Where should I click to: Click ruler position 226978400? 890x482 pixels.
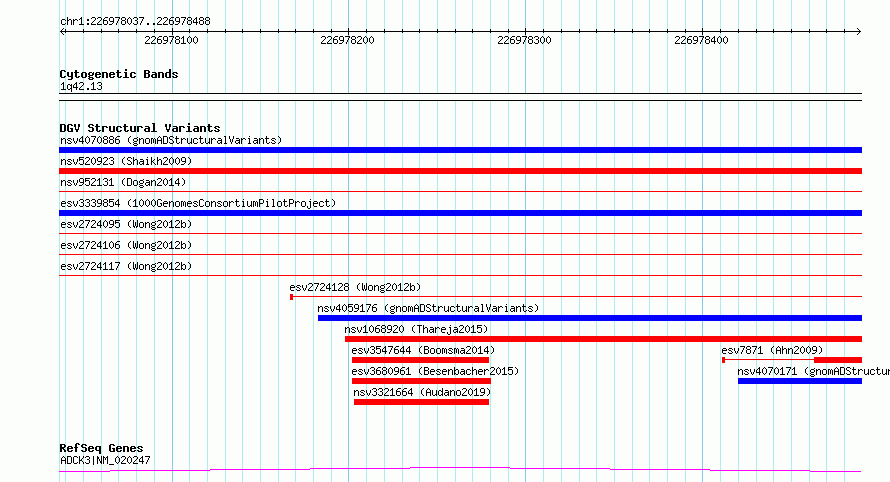[x=702, y=40]
